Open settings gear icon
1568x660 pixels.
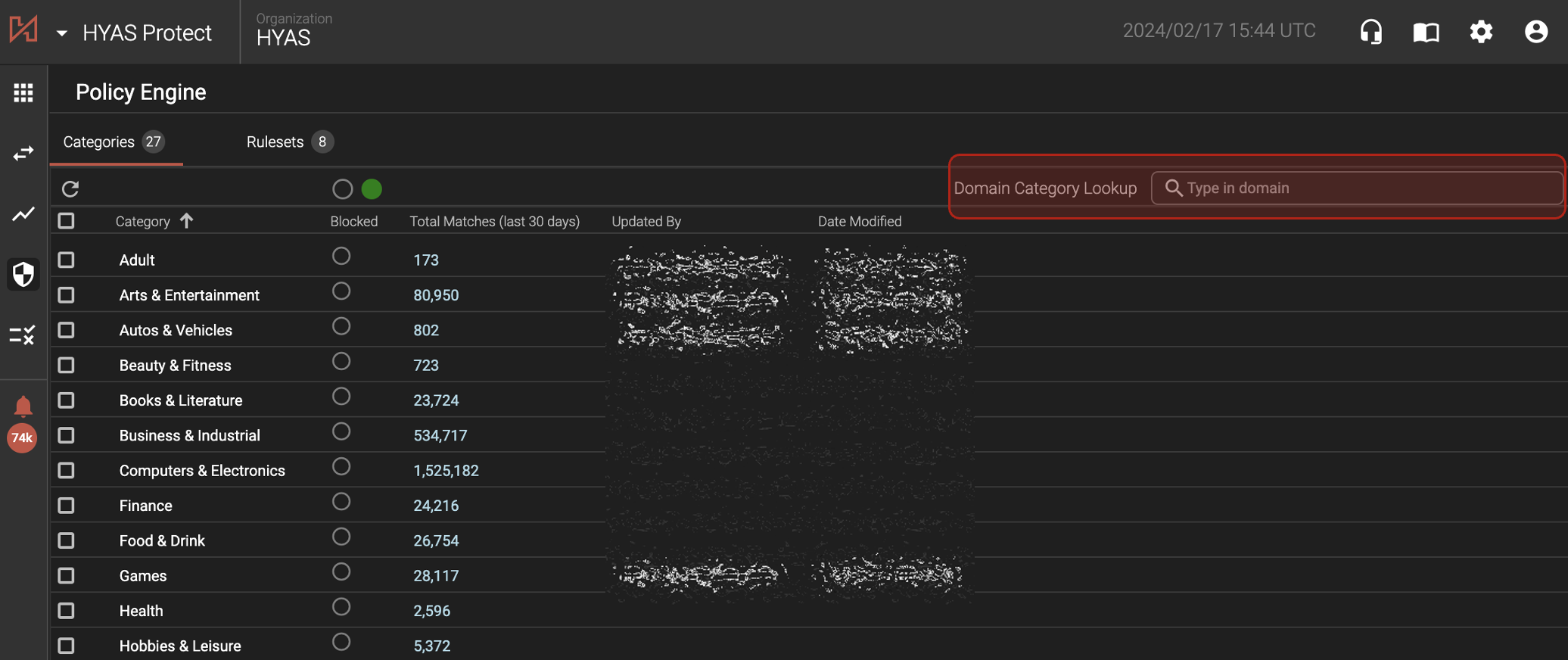click(1481, 32)
